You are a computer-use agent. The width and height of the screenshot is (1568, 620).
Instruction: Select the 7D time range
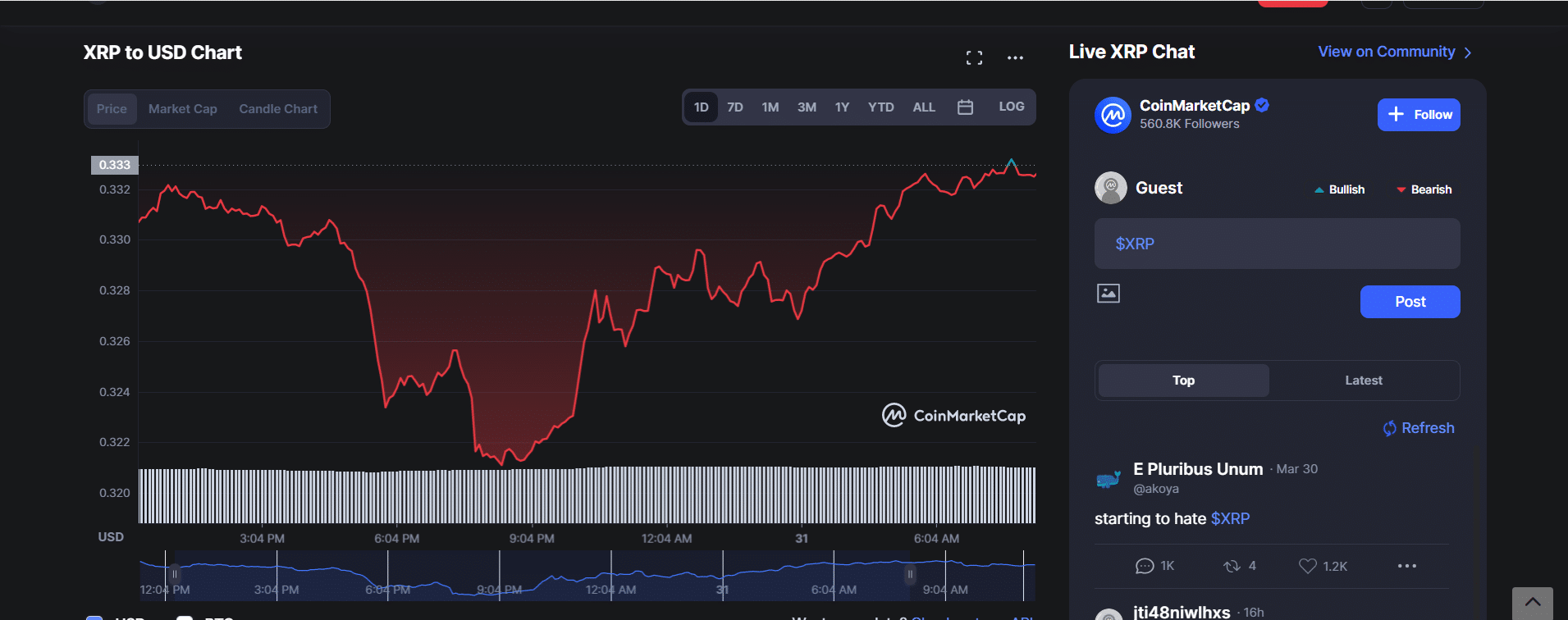pos(735,107)
